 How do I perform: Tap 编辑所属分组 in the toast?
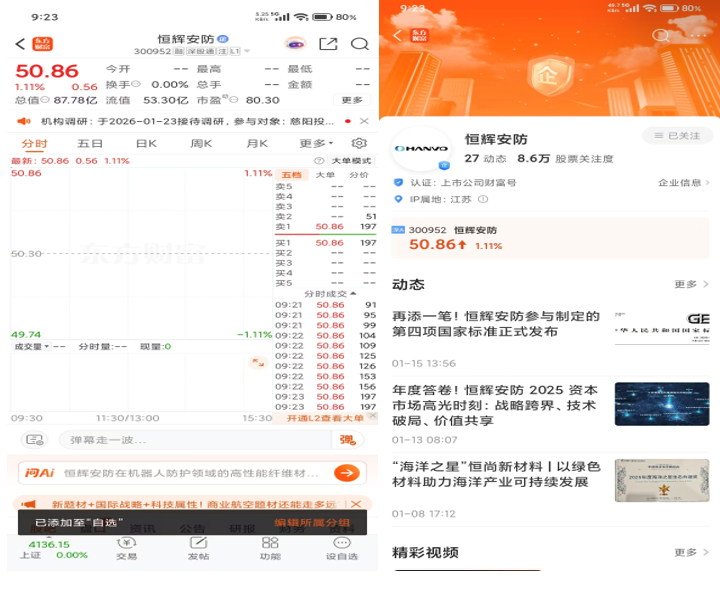[x=312, y=523]
